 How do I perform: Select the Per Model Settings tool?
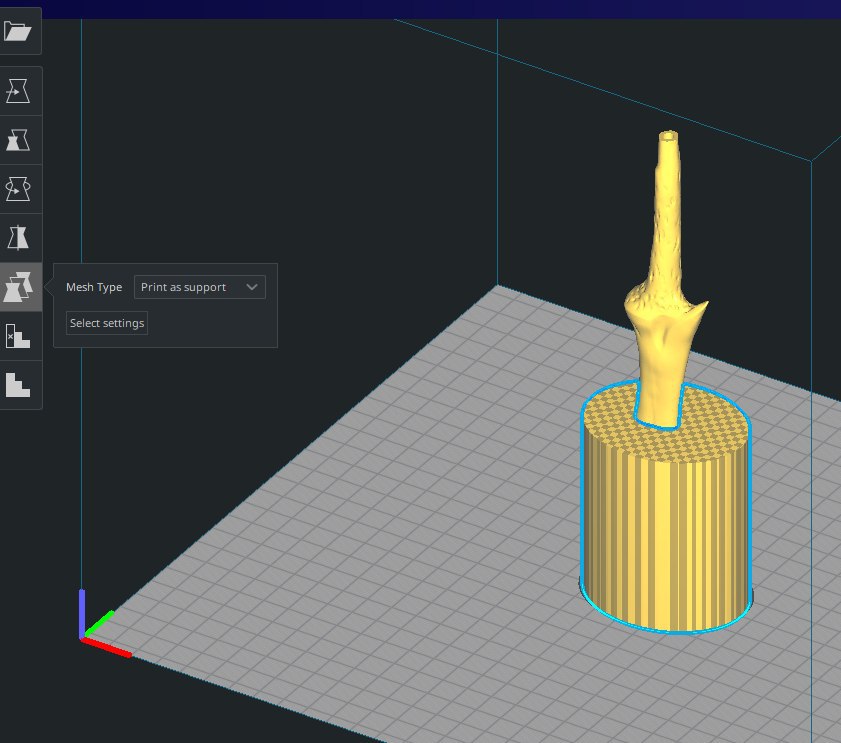(18, 287)
